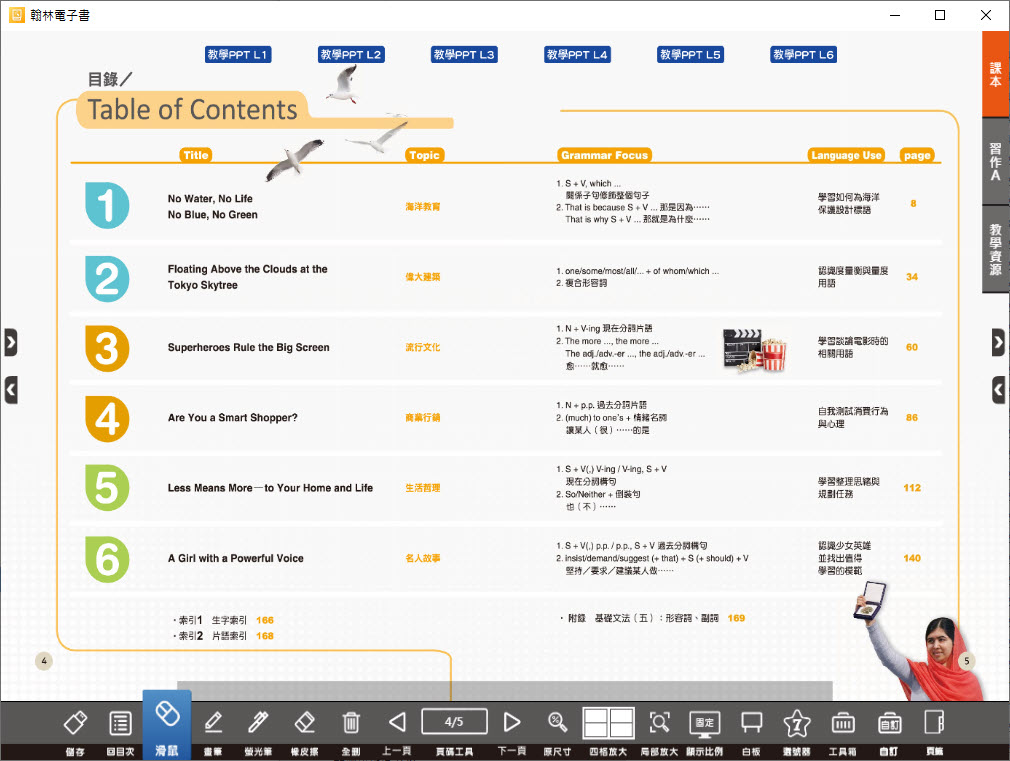Open the 教學PPT L3 button

click(x=464, y=55)
